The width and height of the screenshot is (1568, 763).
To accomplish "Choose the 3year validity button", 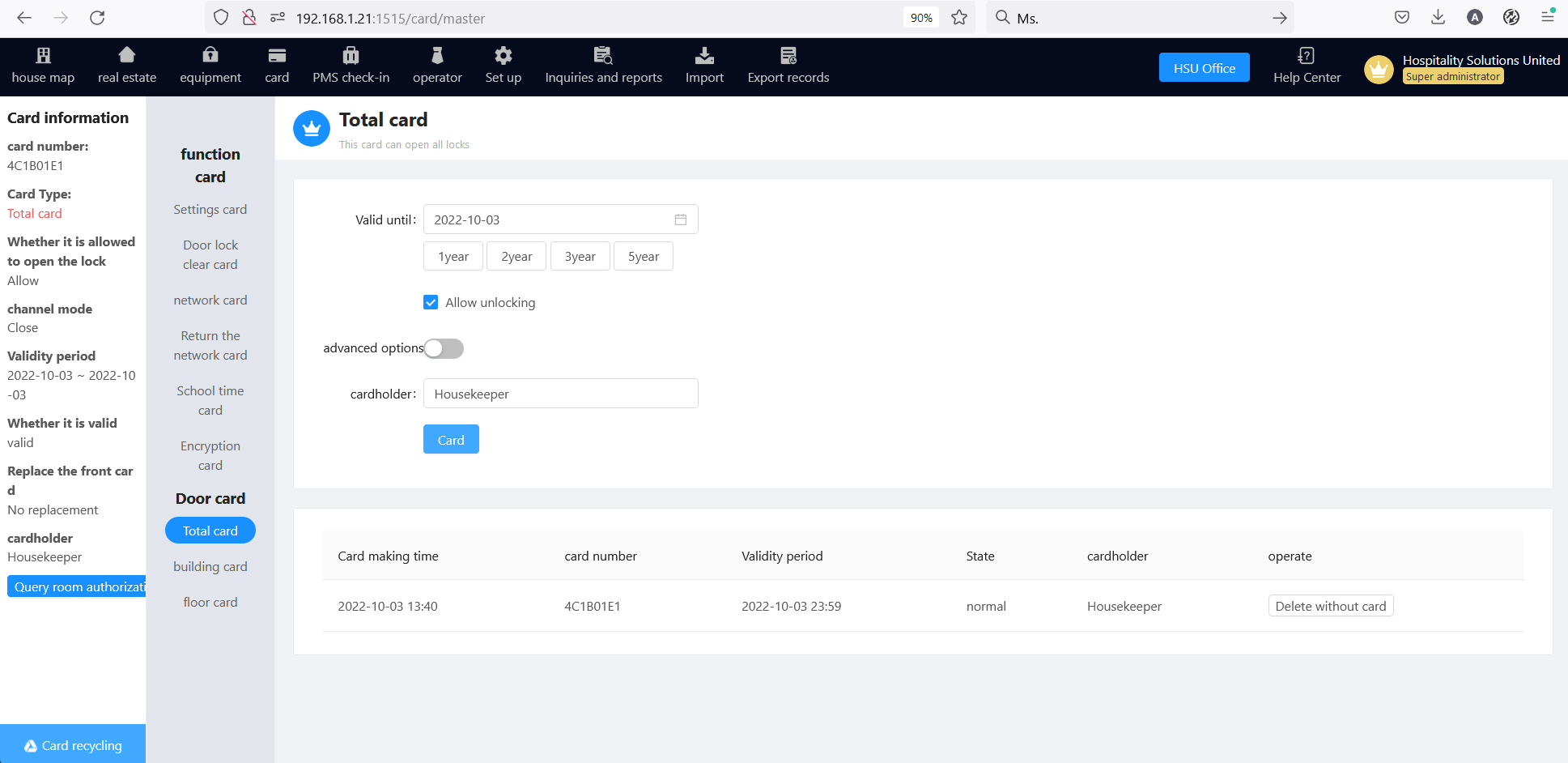I will pyautogui.click(x=580, y=256).
